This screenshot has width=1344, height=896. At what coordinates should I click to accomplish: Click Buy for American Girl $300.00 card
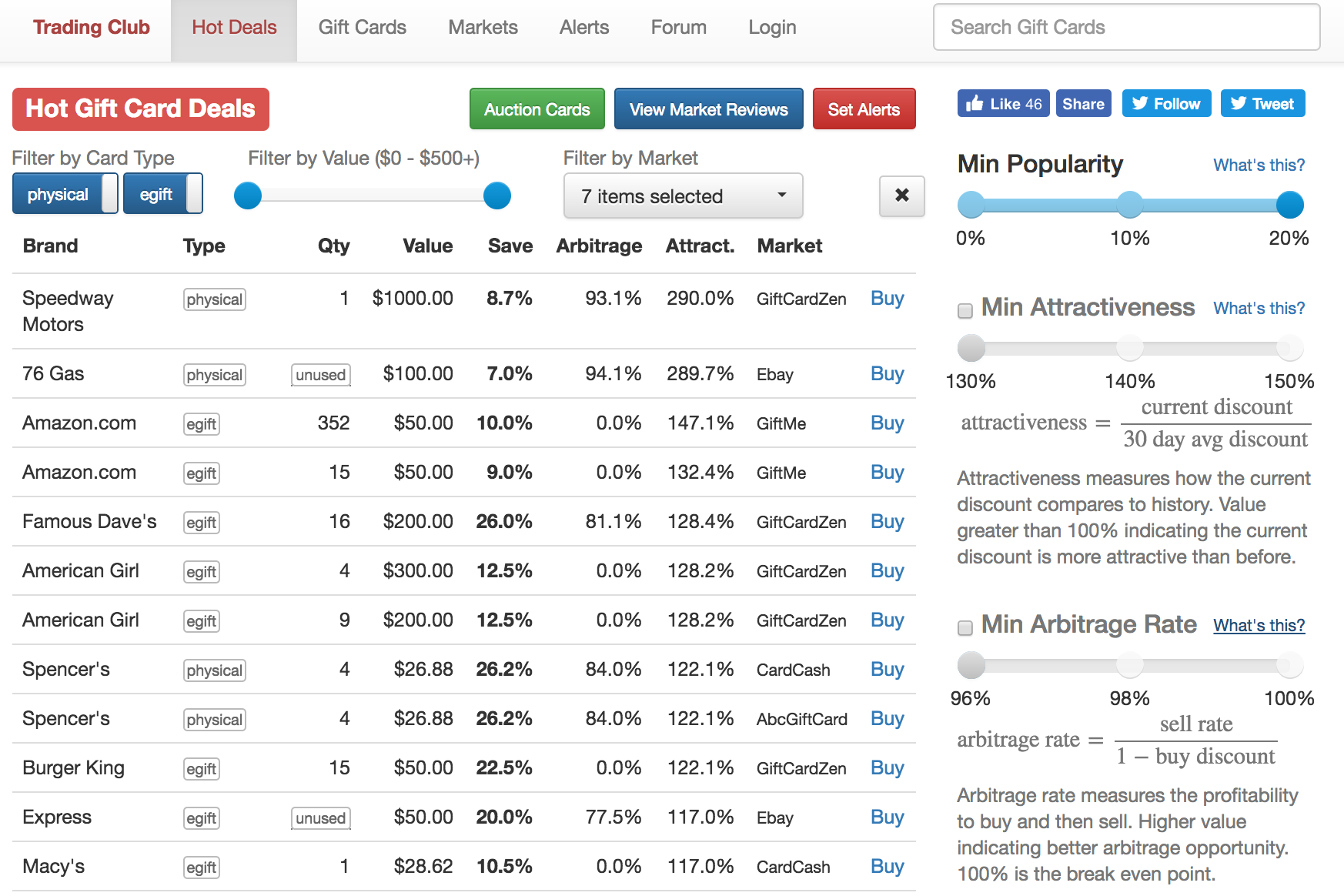coord(887,570)
